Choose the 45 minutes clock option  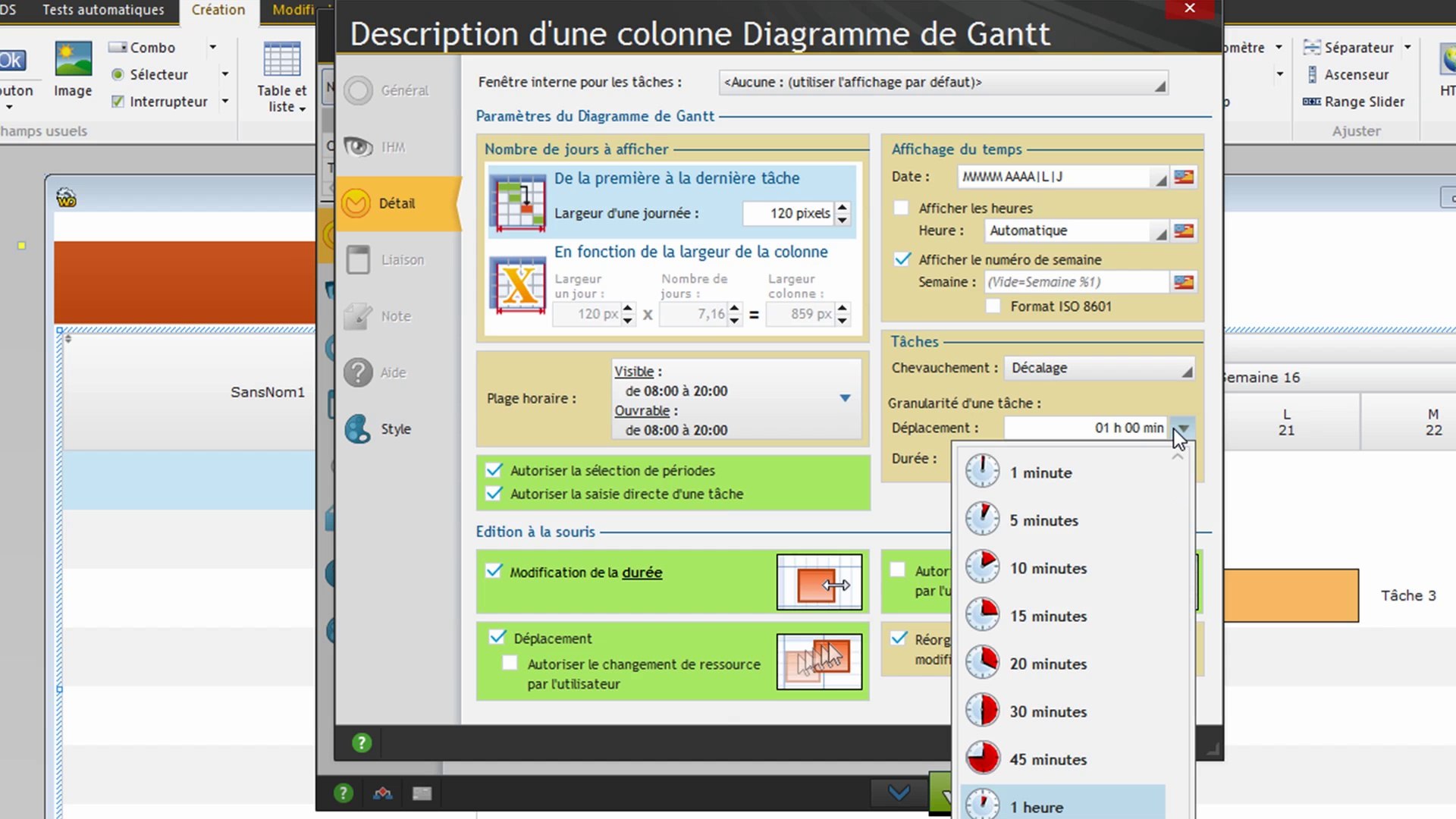point(1048,759)
